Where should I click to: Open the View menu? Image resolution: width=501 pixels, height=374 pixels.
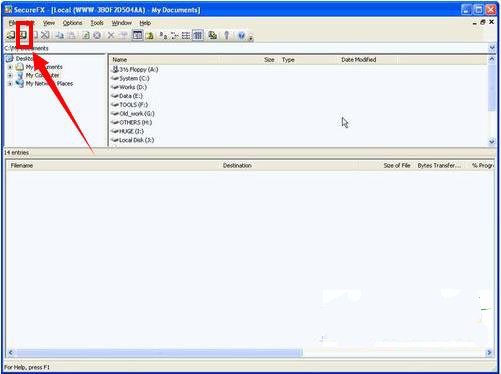(49, 23)
